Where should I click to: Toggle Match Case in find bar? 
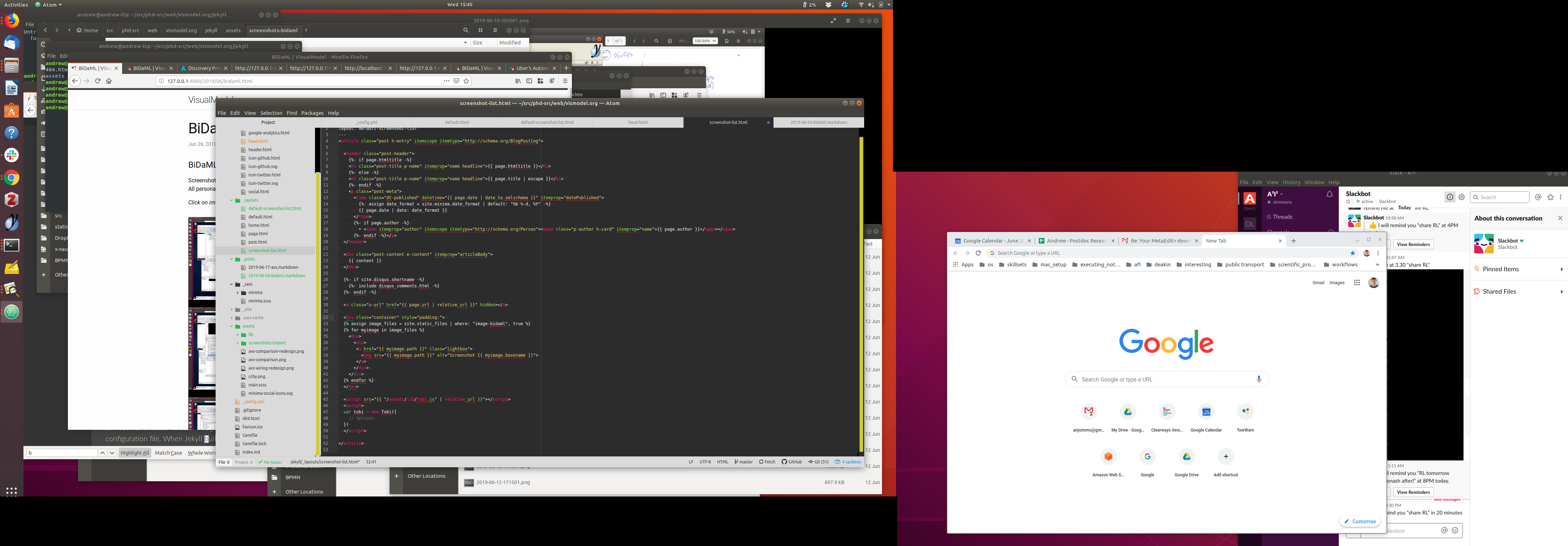click(x=169, y=453)
